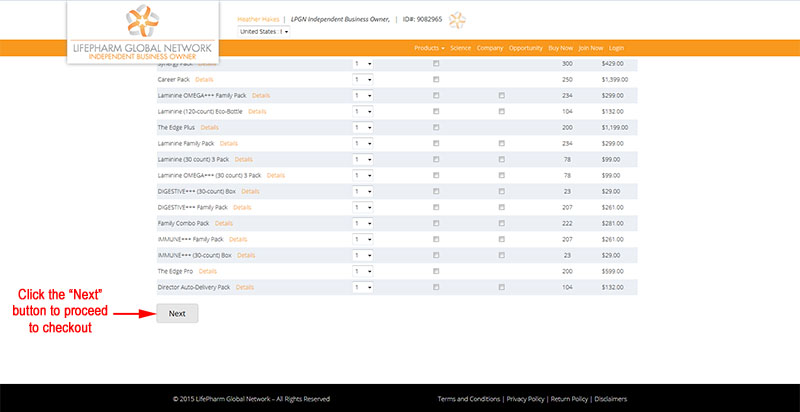The height and width of the screenshot is (412, 800).
Task: Check first checkbox for Career Pack
Action: (436, 80)
